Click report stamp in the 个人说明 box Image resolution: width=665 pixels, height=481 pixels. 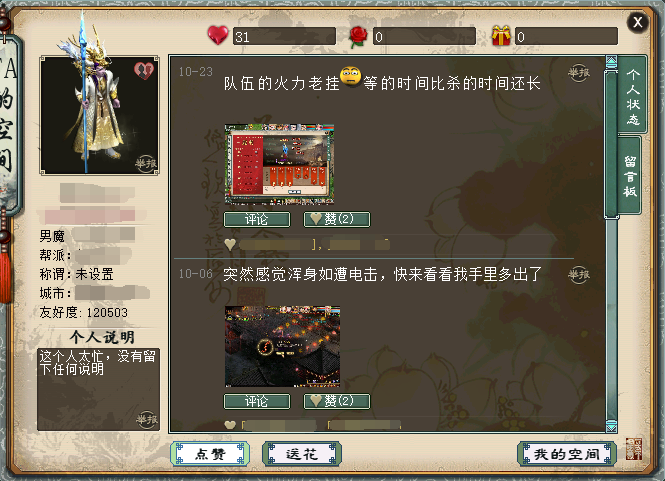(147, 419)
